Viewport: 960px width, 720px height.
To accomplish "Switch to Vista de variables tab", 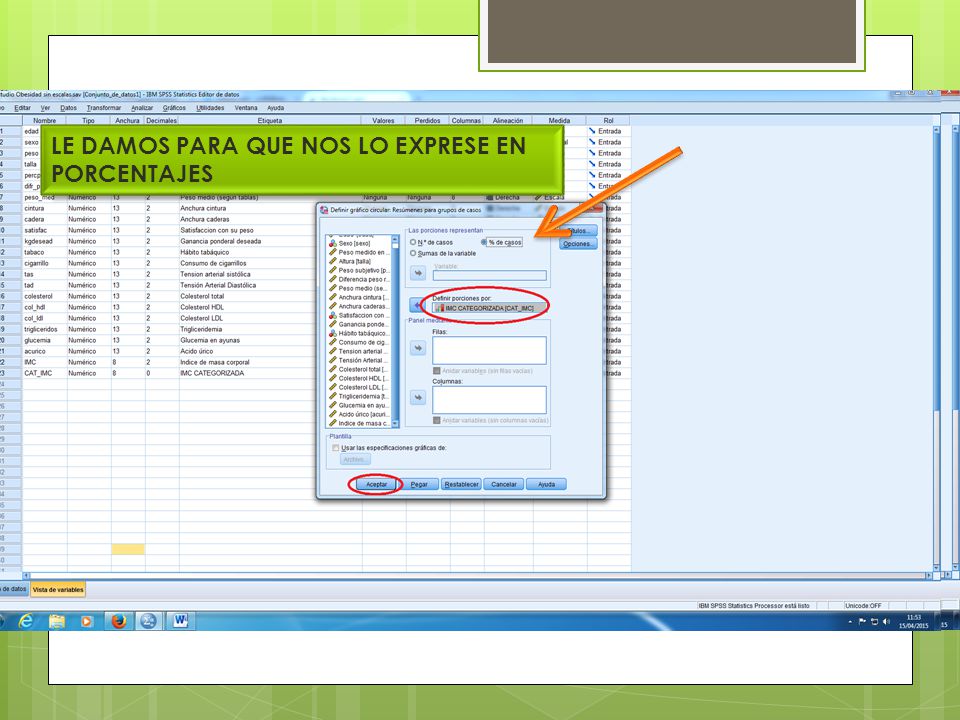I will (58, 590).
